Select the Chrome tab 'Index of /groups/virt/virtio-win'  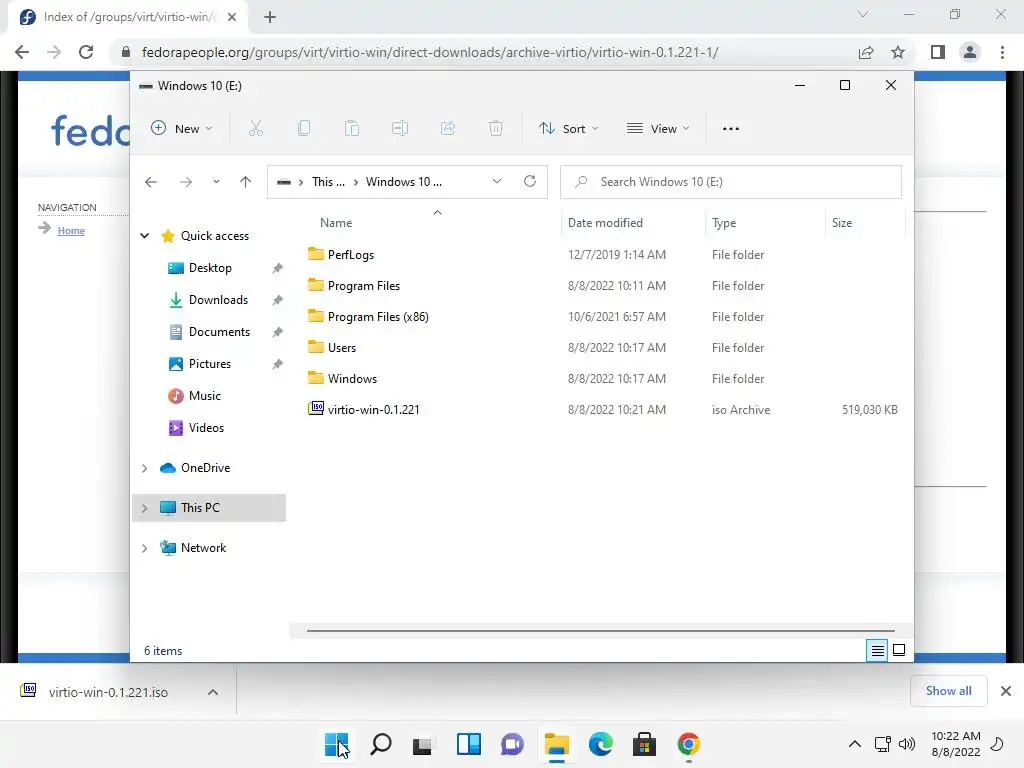[129, 17]
